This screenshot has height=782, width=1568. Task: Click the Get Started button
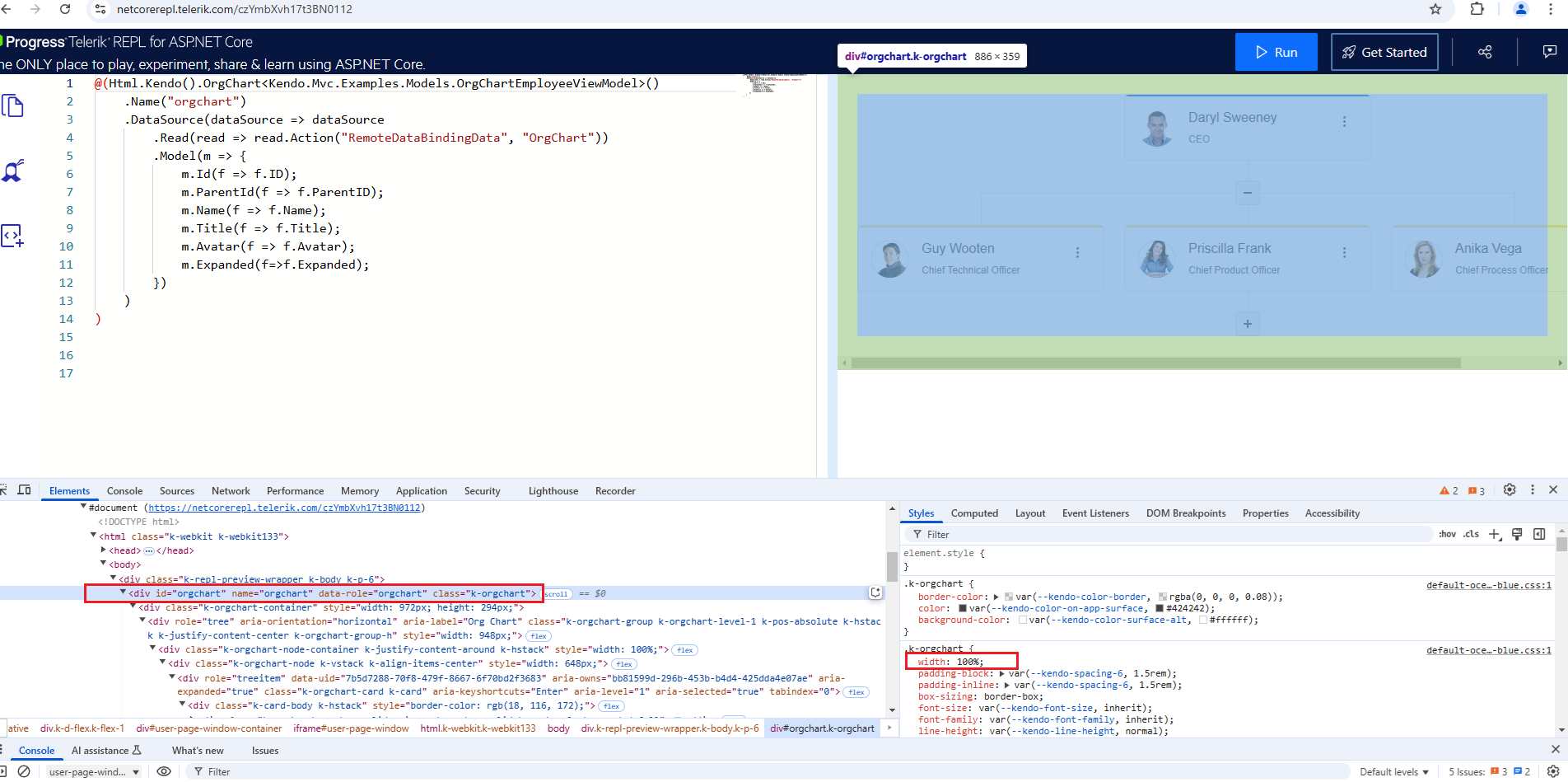(1384, 52)
